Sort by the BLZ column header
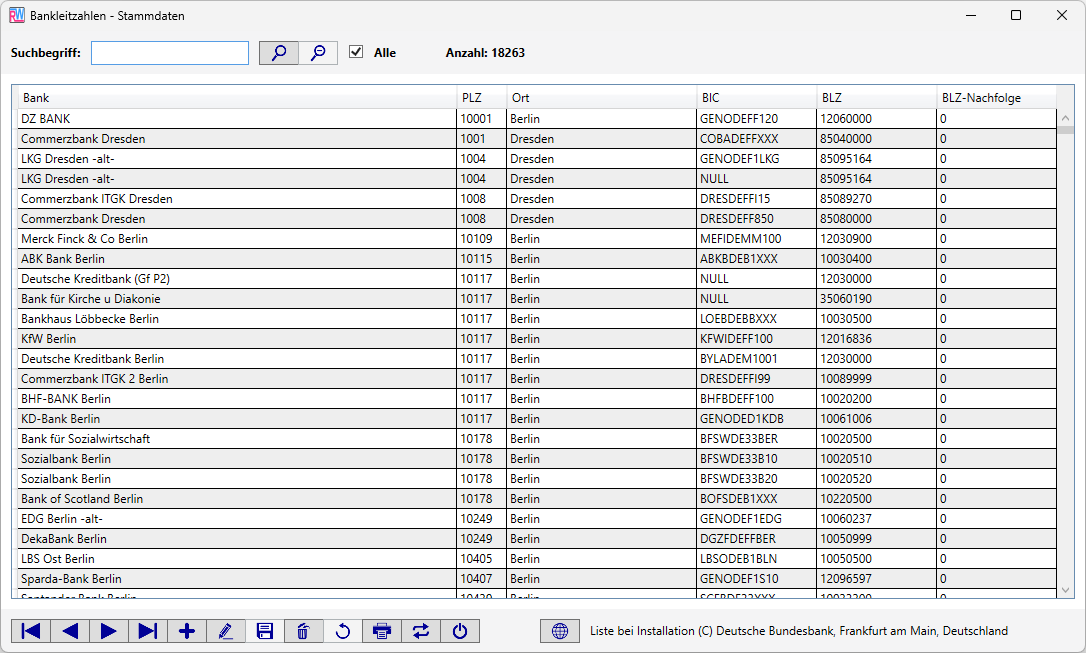This screenshot has width=1086, height=653. [877, 98]
